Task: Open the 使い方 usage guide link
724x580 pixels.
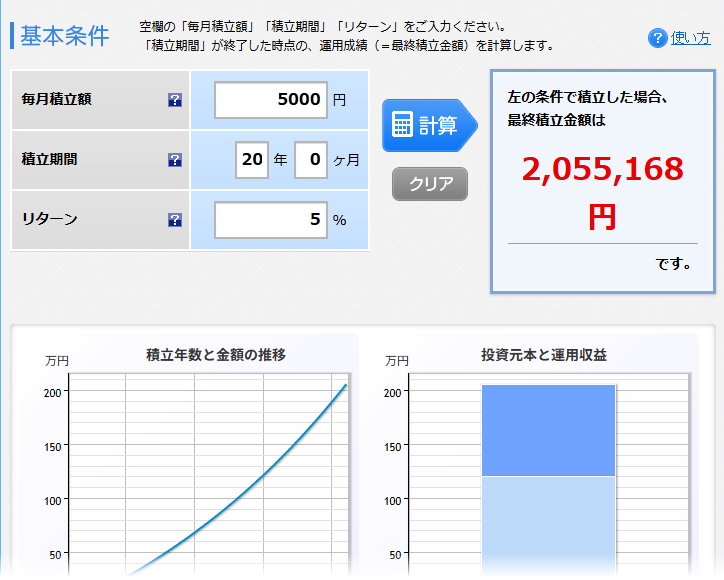Action: point(690,38)
